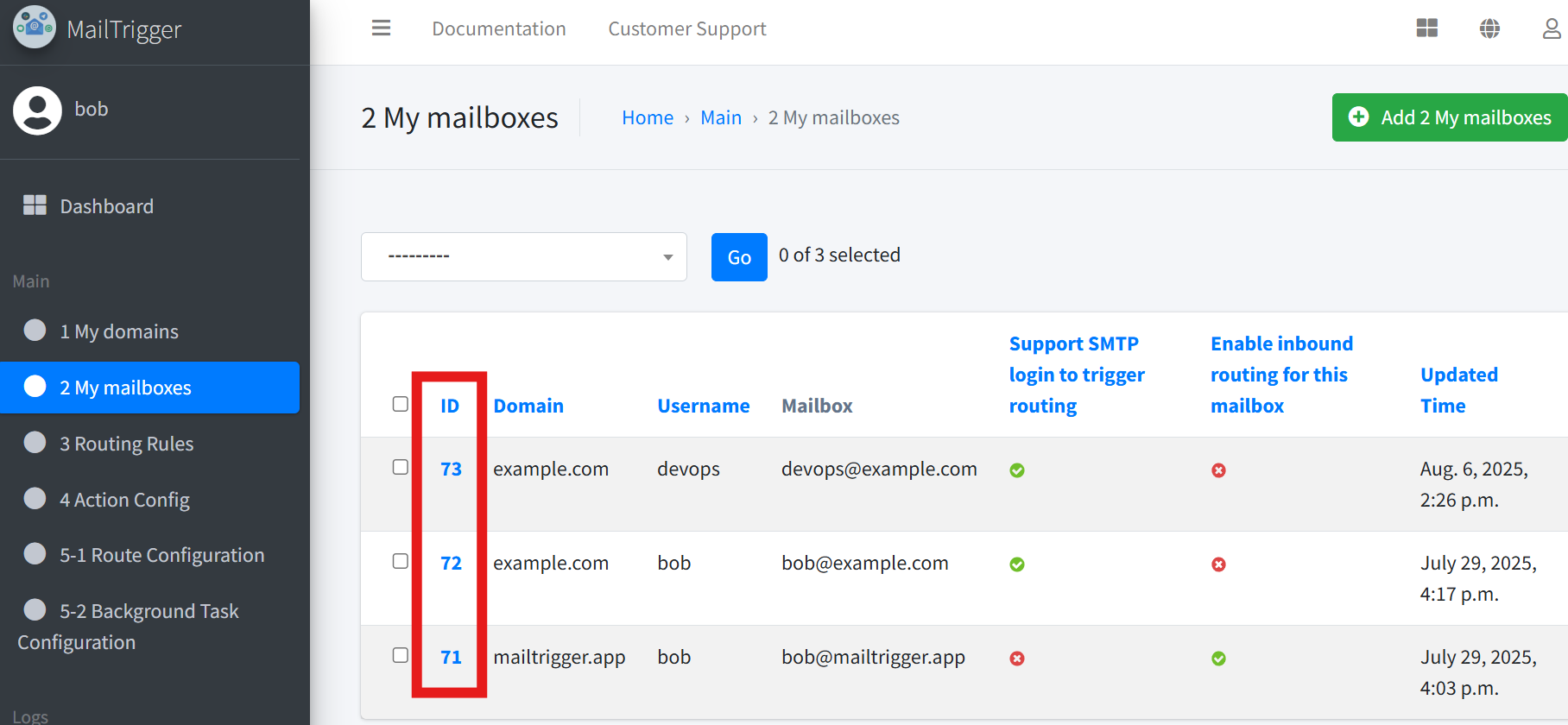Click bob's profile avatar in sidebar
Image resolution: width=1568 pixels, height=725 pixels.
[37, 110]
